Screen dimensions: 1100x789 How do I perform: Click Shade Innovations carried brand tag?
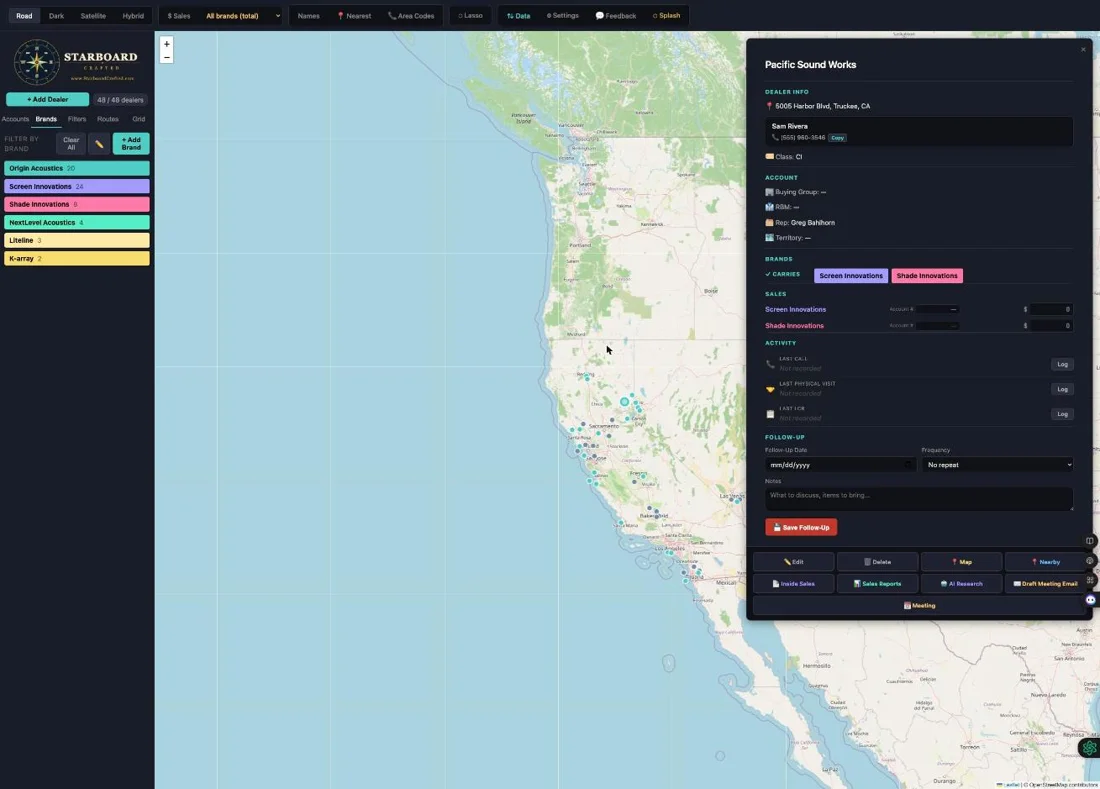pos(927,276)
